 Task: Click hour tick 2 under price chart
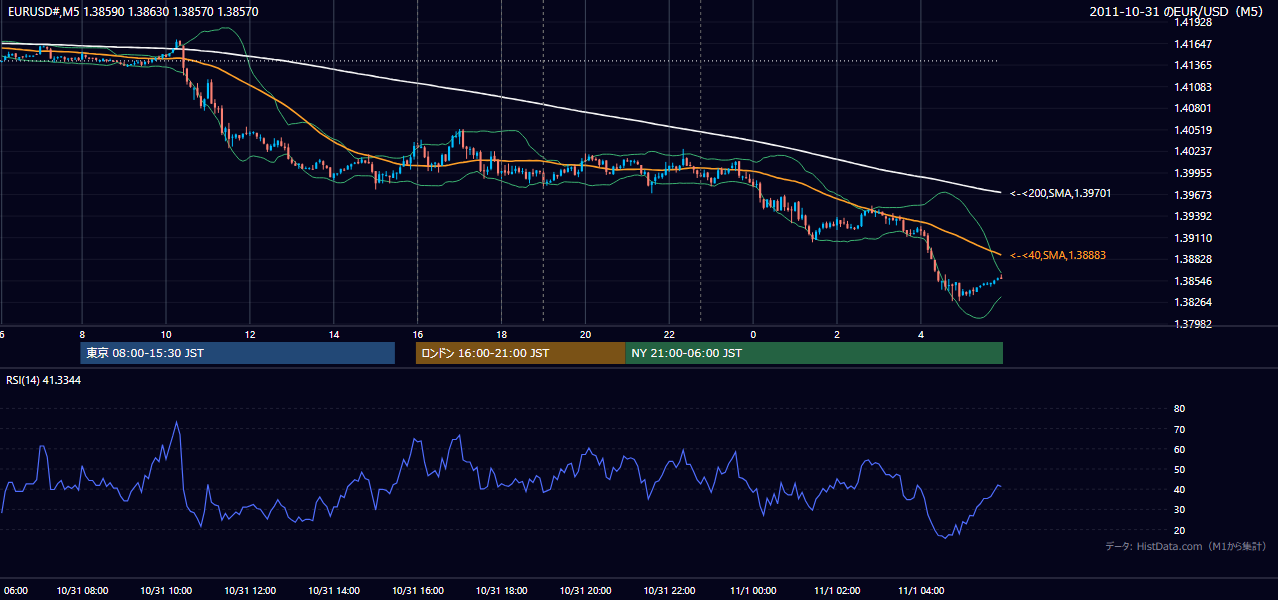[x=838, y=334]
